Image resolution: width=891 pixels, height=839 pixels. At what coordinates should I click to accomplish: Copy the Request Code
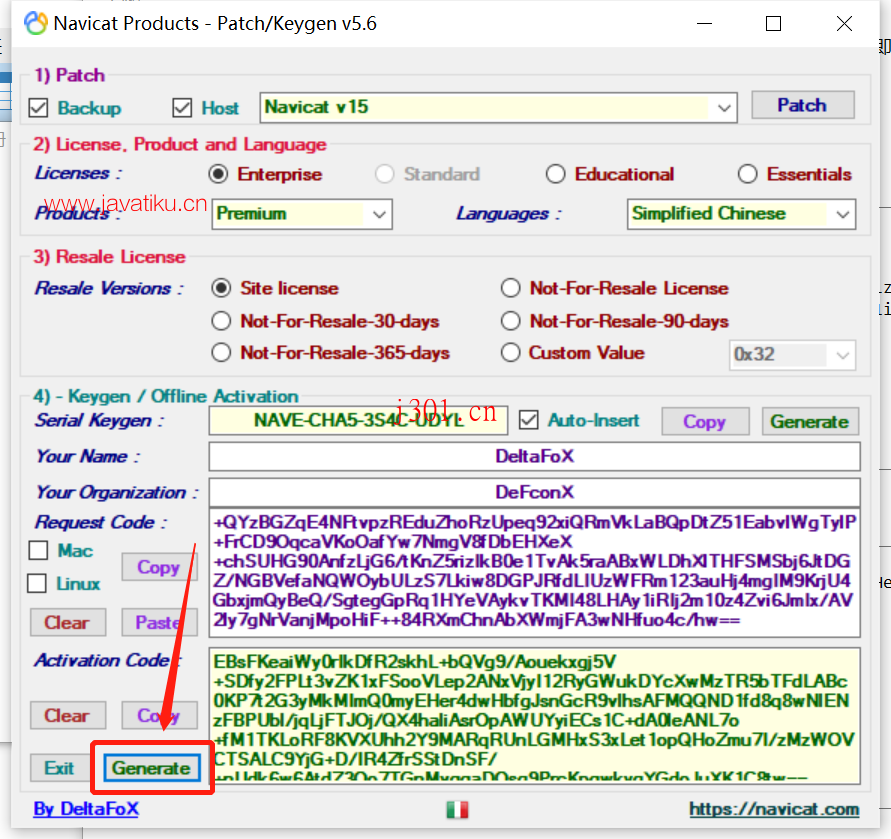point(159,567)
